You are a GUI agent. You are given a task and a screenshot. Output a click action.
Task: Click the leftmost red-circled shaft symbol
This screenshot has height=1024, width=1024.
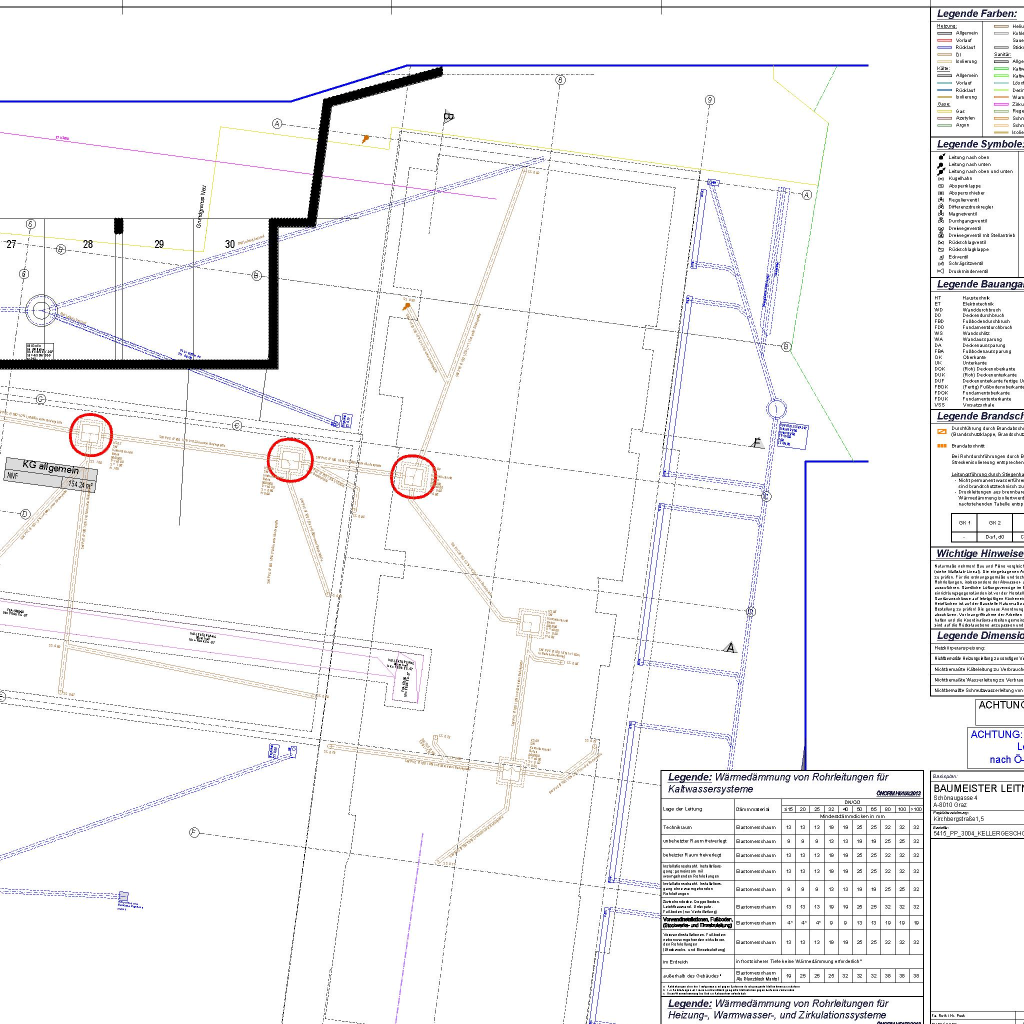pyautogui.click(x=90, y=434)
